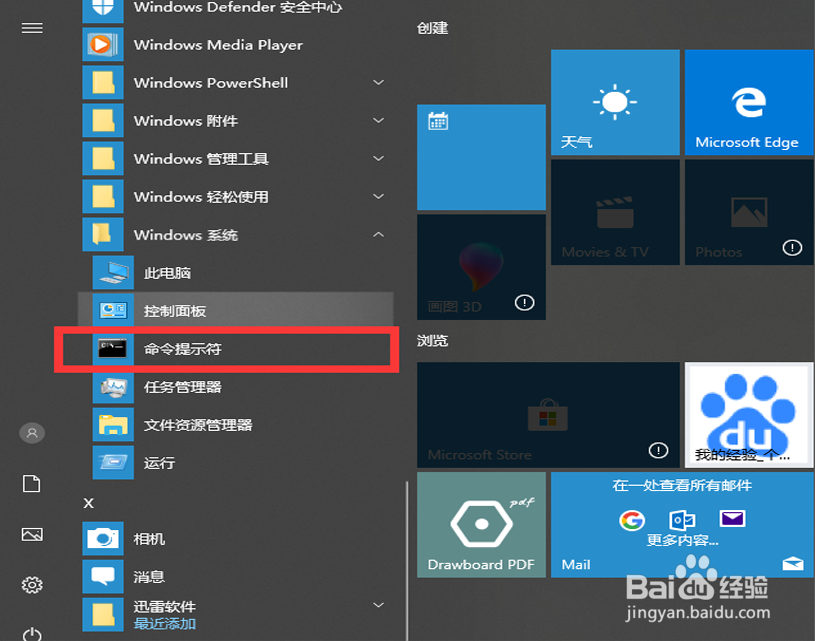The image size is (815, 641).
Task: Expand Windows 轻松使用 folder chevron
Action: (x=379, y=196)
